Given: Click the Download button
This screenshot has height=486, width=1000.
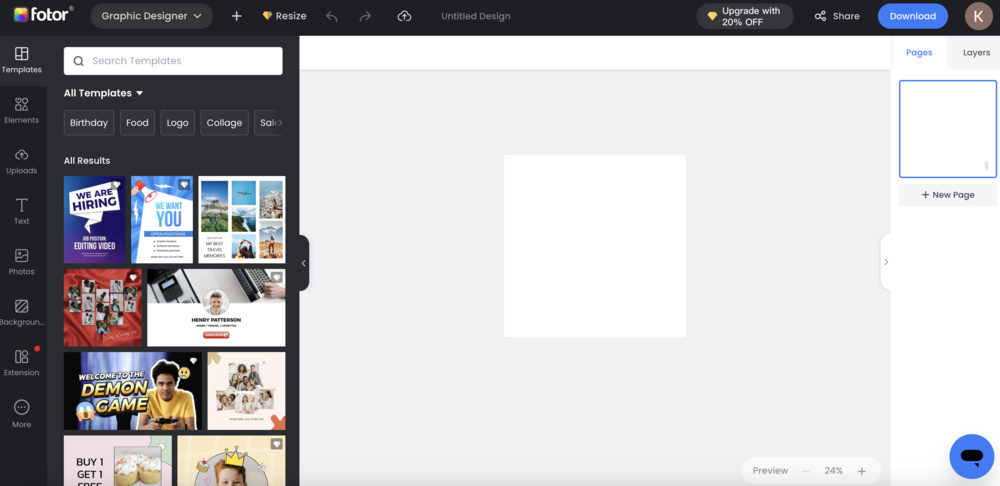Looking at the screenshot, I should point(912,16).
